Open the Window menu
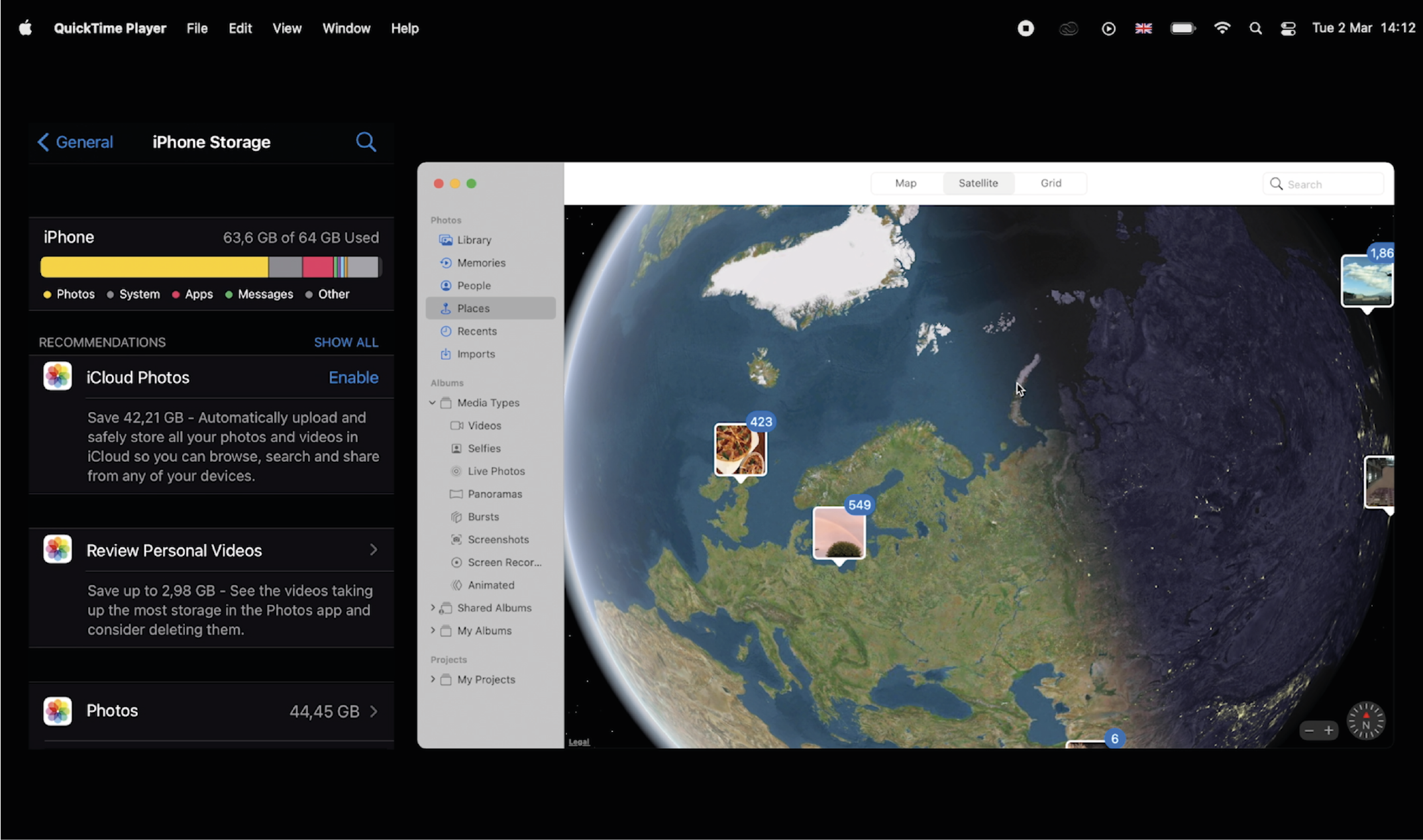The width and height of the screenshot is (1423, 840). tap(346, 28)
